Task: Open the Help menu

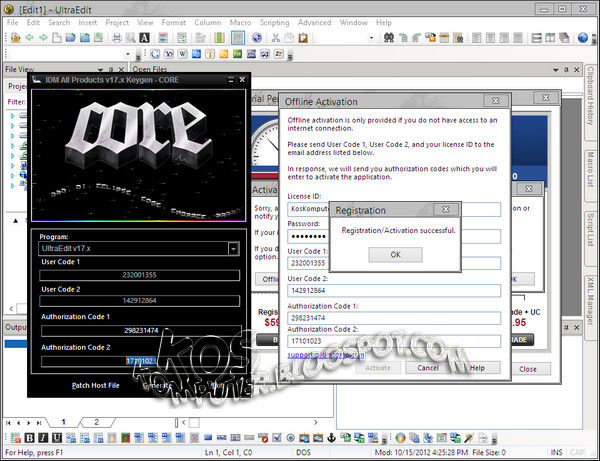Action: (383, 23)
